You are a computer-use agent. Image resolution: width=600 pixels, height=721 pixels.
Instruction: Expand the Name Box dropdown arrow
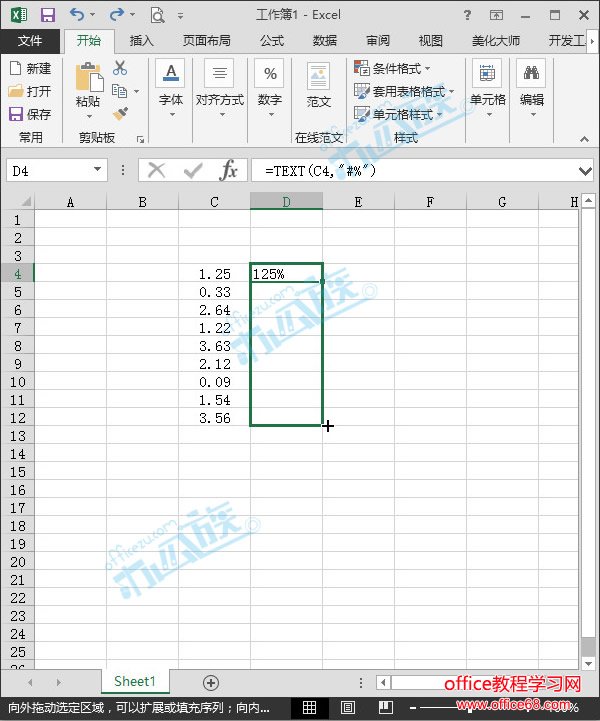pyautogui.click(x=97, y=169)
